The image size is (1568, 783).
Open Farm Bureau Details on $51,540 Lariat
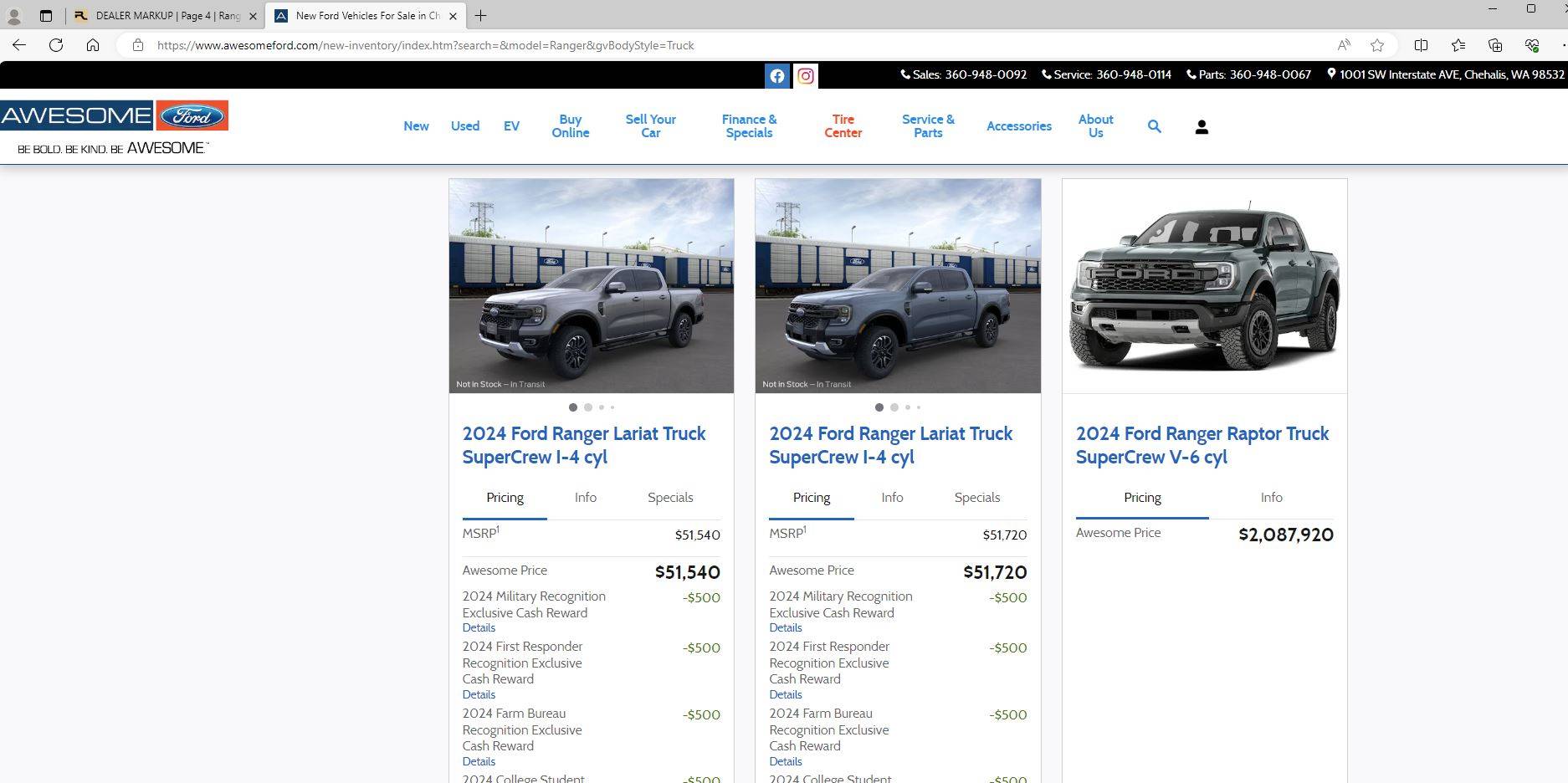pos(479,762)
